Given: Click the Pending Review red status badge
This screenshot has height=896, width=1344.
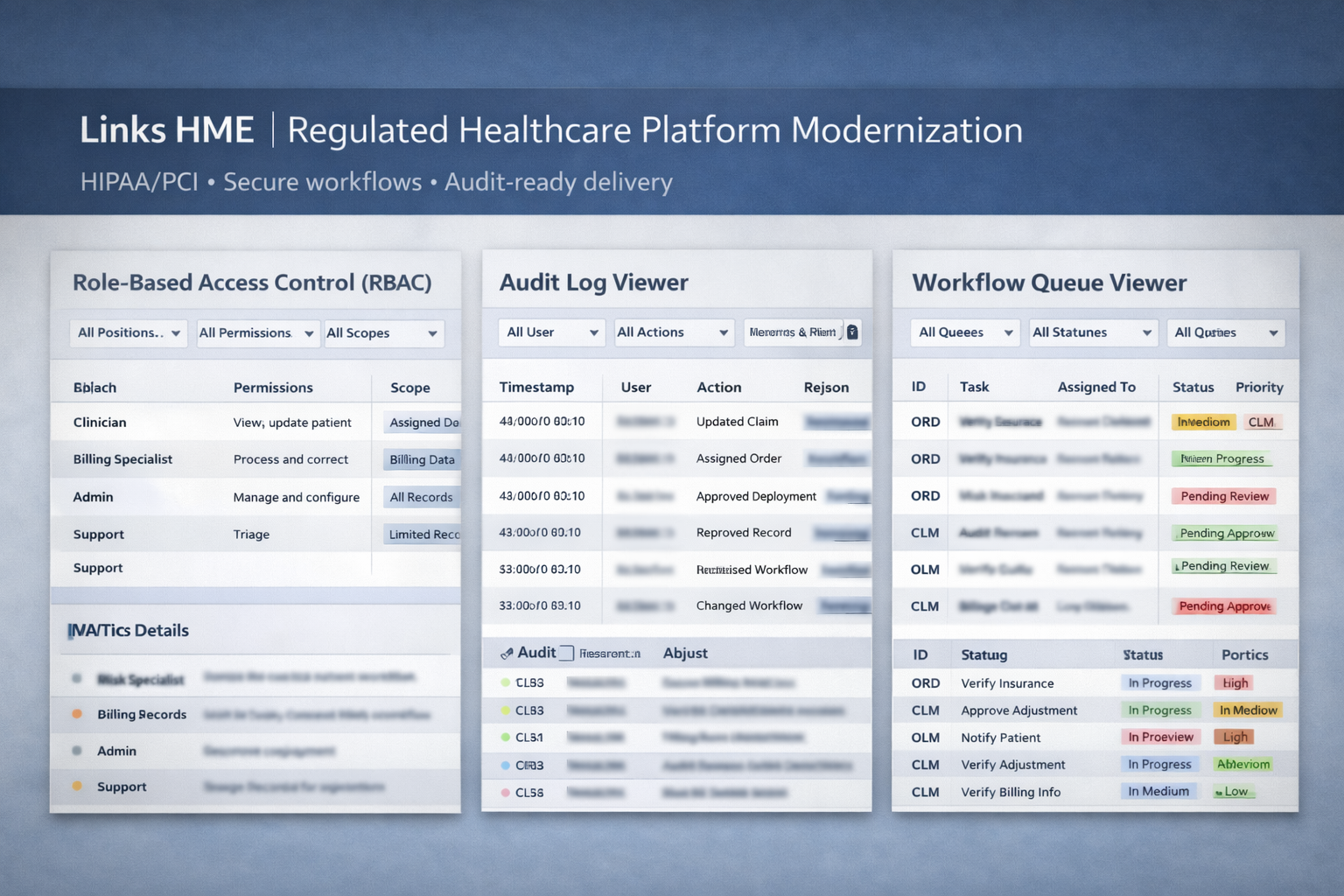Looking at the screenshot, I should tap(1223, 496).
